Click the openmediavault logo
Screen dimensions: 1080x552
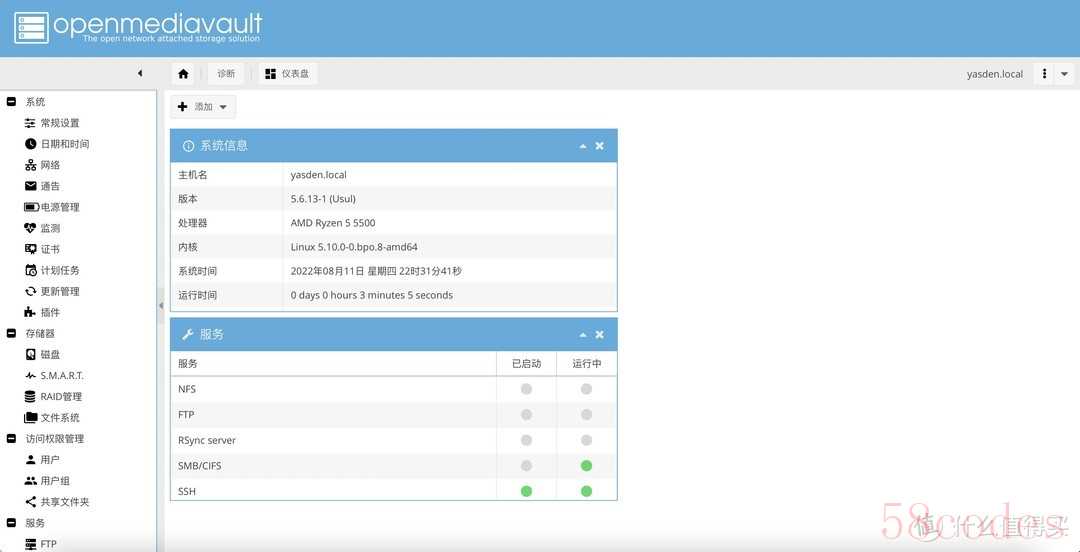pos(138,28)
